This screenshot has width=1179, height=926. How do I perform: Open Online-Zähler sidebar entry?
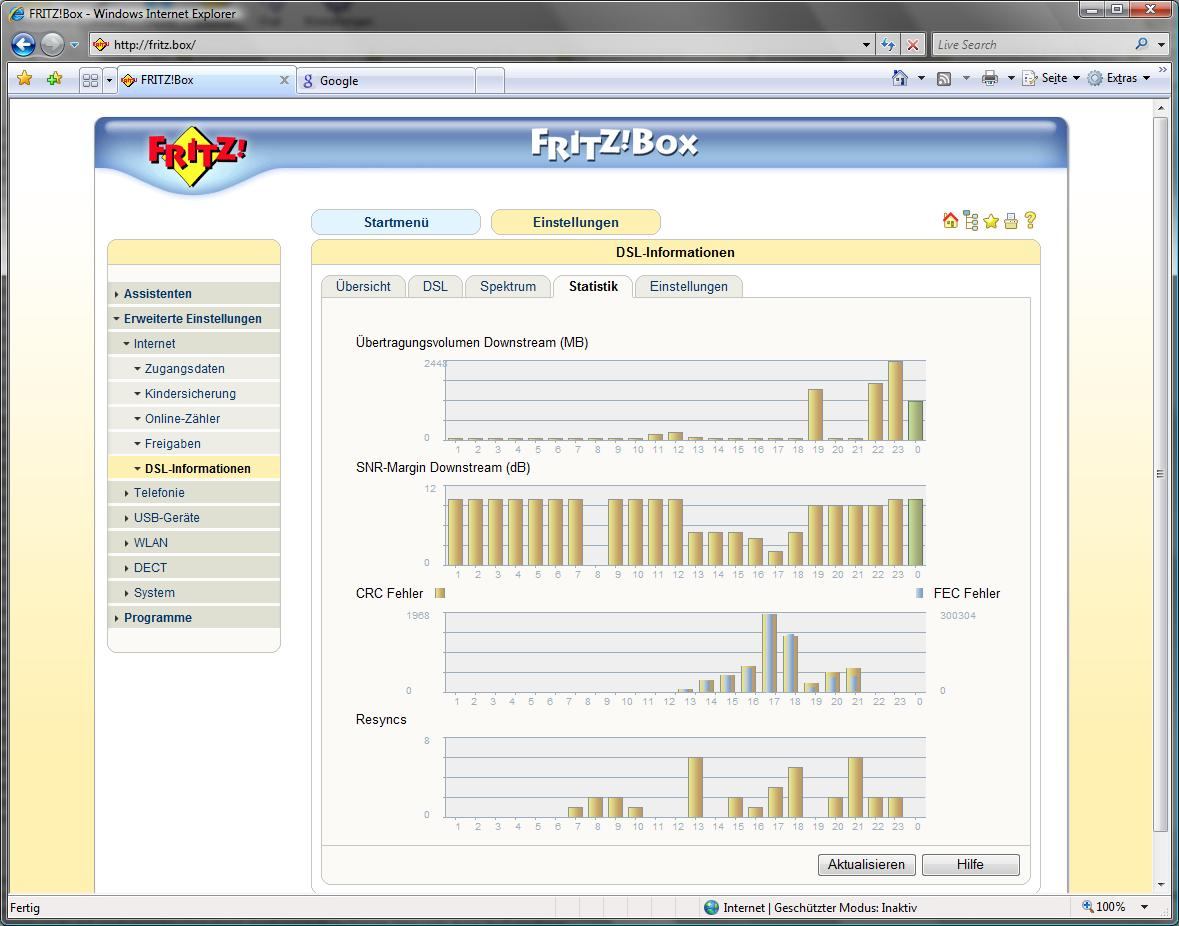click(194, 418)
